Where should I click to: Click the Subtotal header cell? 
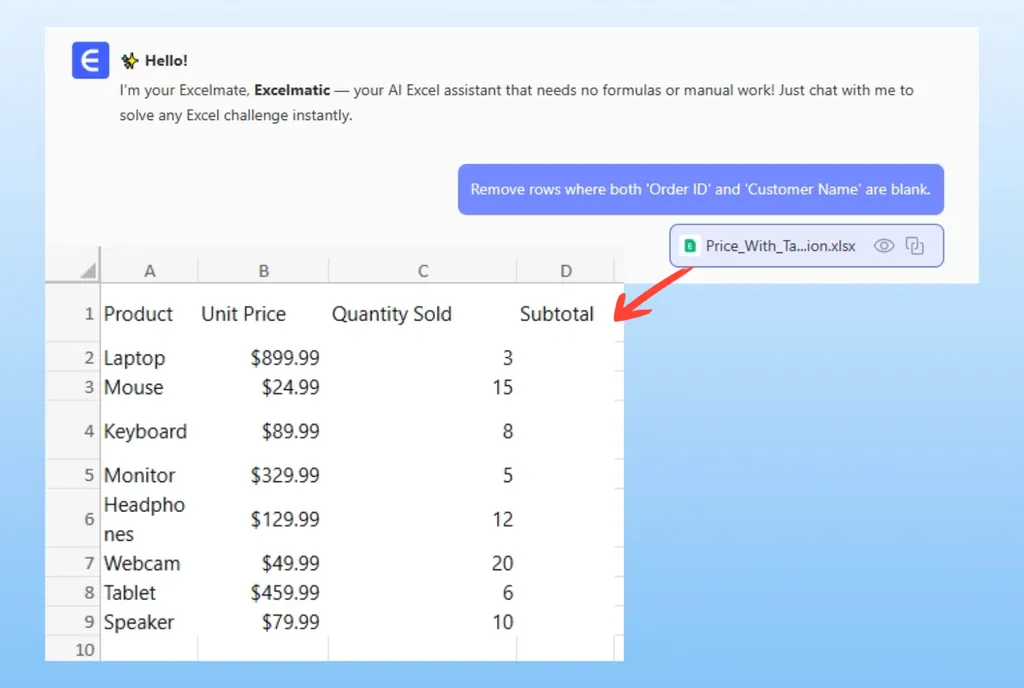557,314
